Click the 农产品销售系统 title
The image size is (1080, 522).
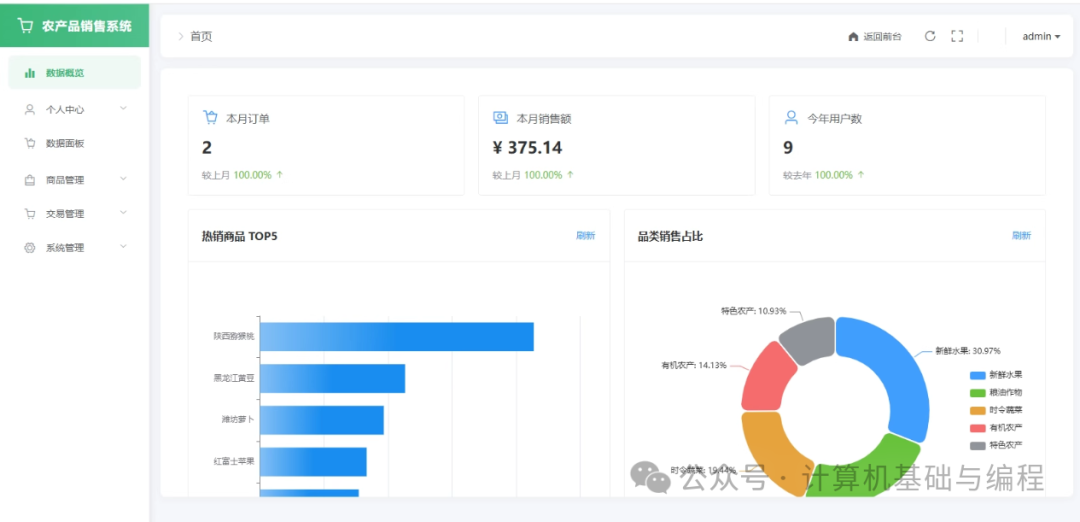86,26
